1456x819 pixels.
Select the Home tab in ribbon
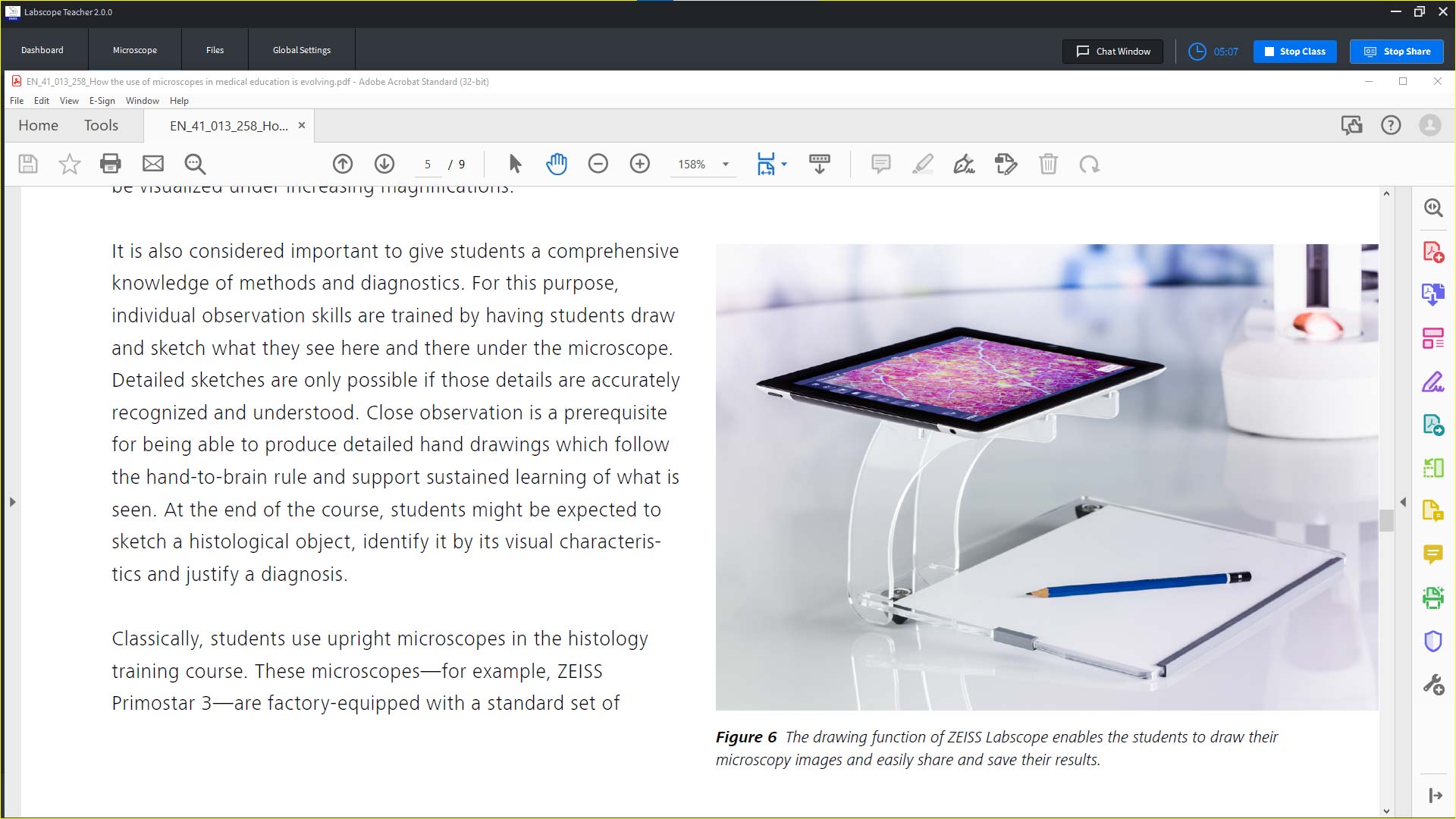tap(37, 126)
